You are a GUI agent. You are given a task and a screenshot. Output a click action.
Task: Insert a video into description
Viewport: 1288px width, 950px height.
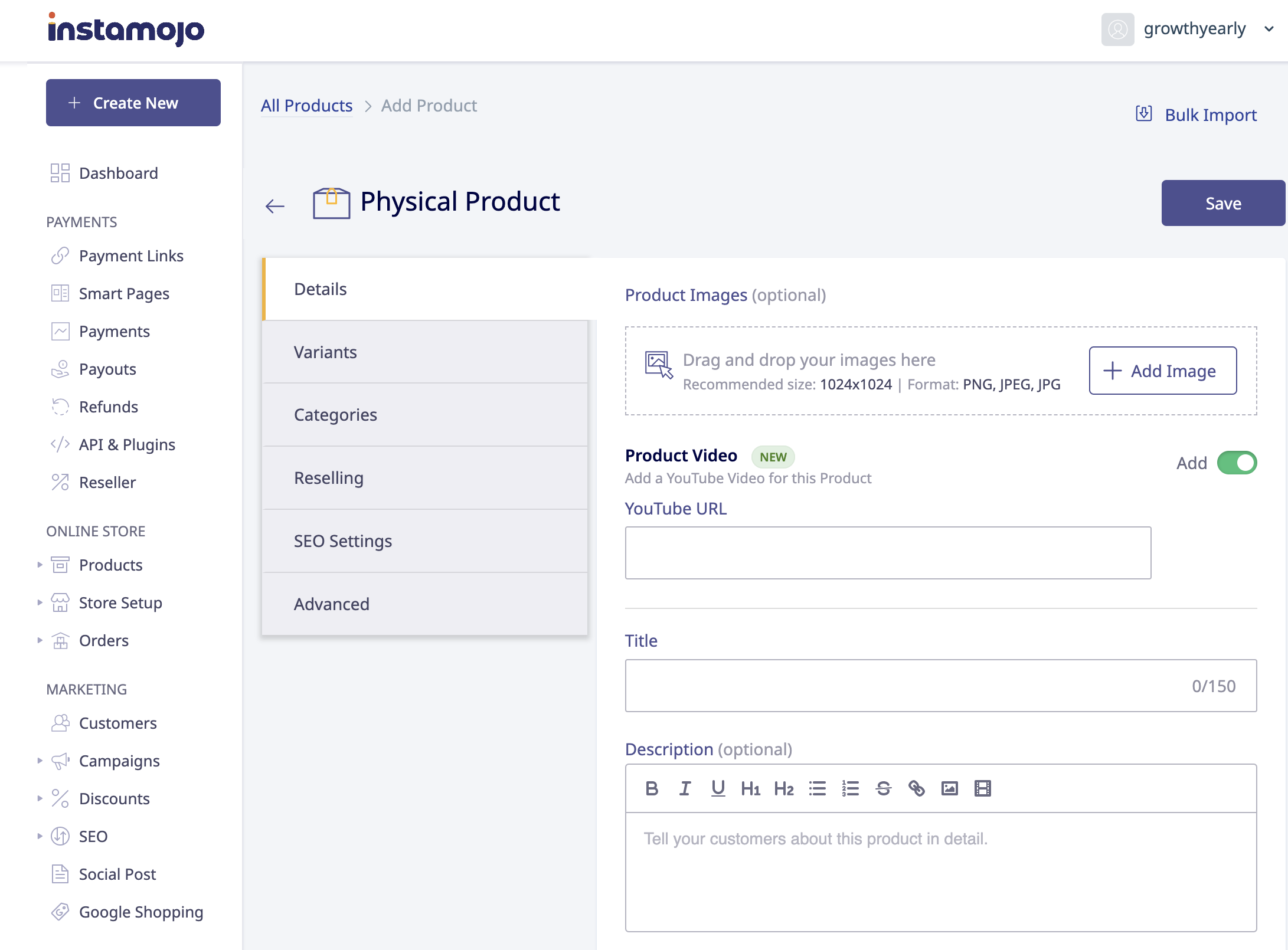[x=983, y=788]
